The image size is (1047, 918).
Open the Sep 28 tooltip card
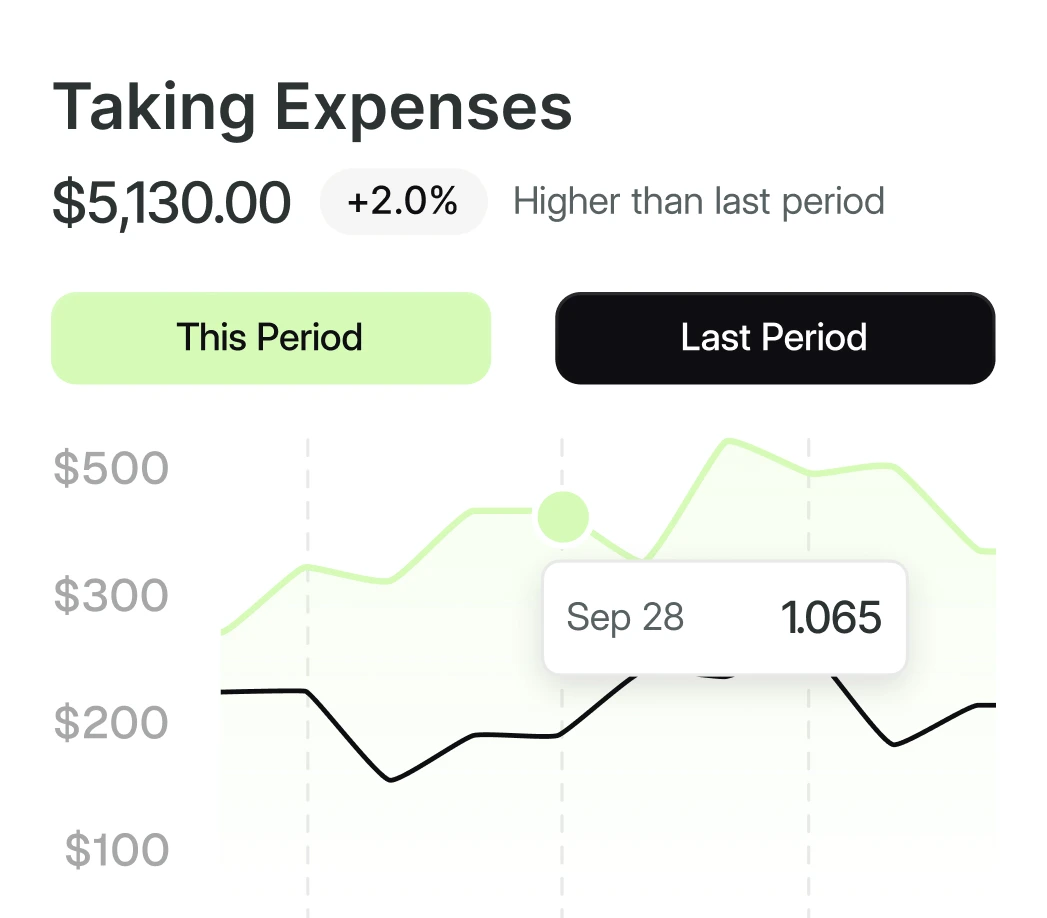point(724,617)
